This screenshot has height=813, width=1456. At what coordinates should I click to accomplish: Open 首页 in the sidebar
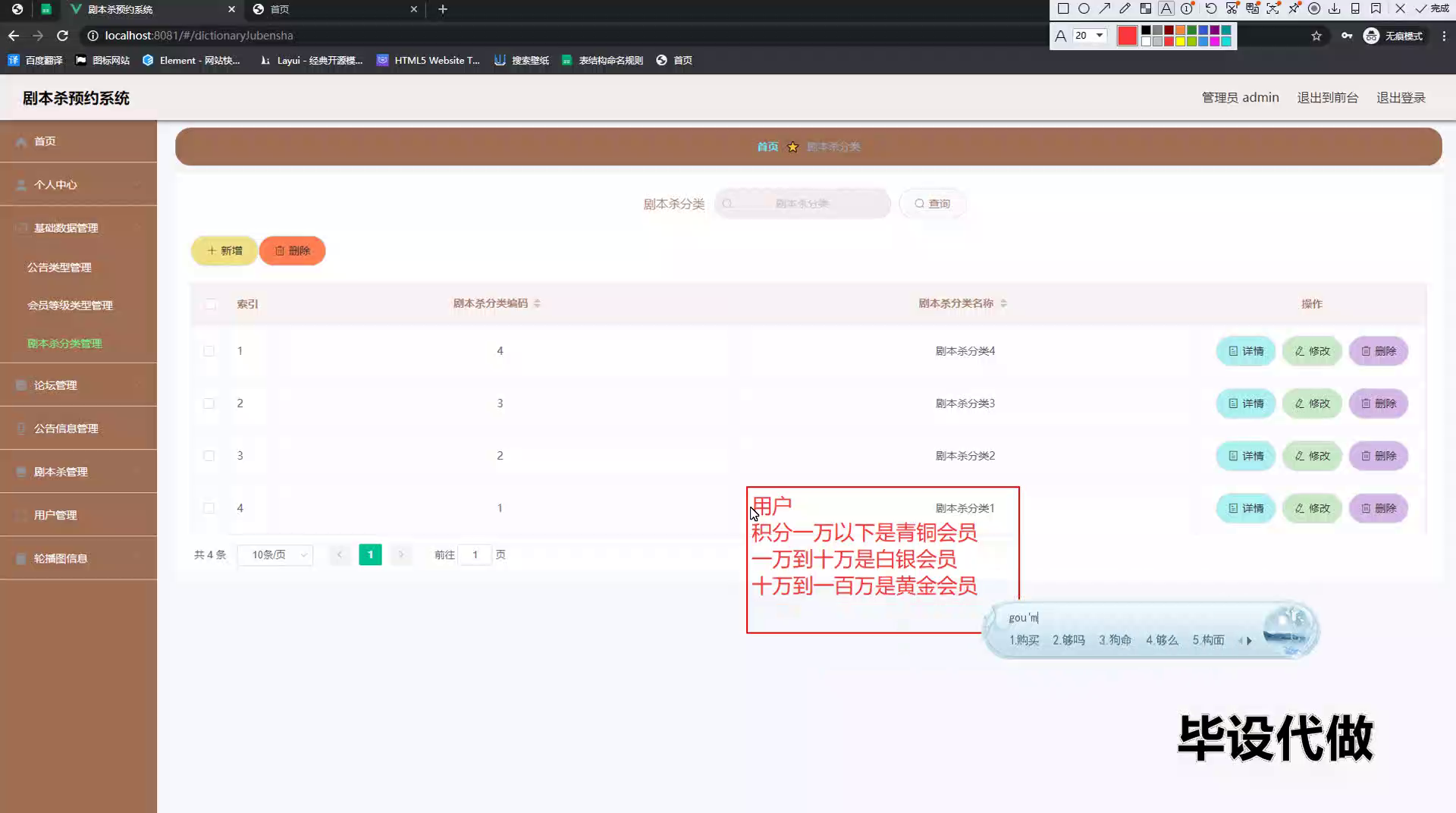(79, 141)
